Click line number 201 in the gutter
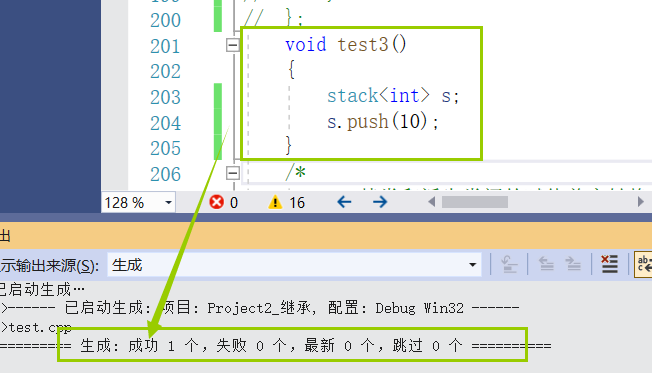652x373 pixels. click(165, 46)
